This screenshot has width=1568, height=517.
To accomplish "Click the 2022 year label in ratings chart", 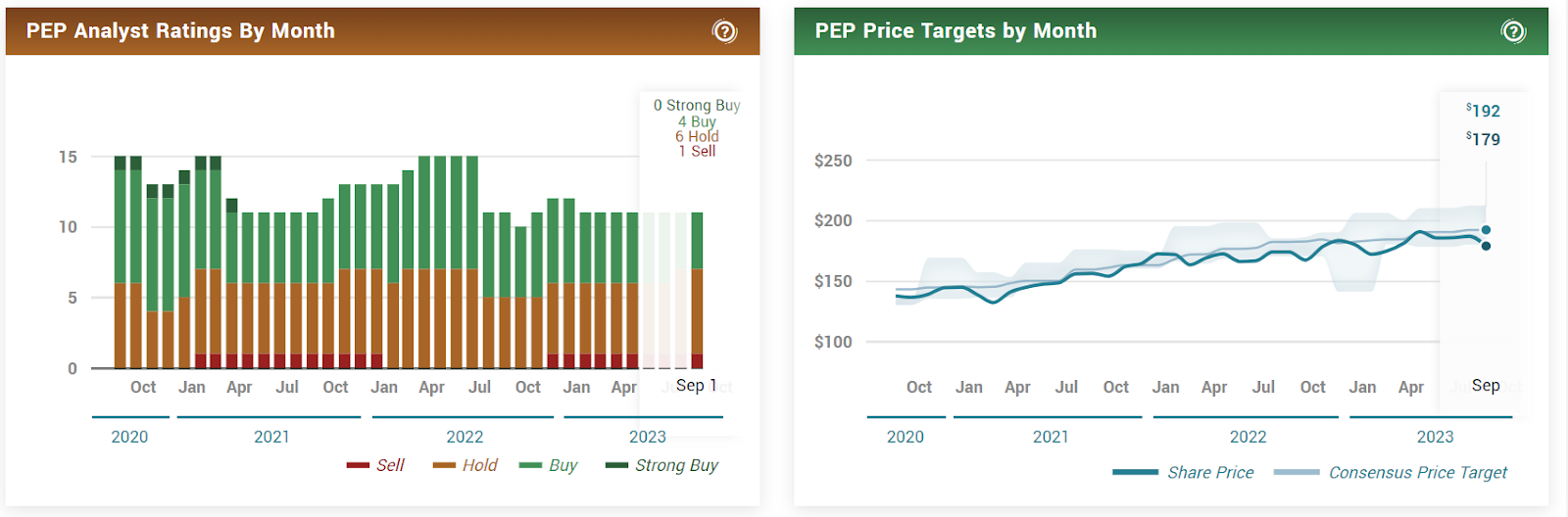I will 465,437.
